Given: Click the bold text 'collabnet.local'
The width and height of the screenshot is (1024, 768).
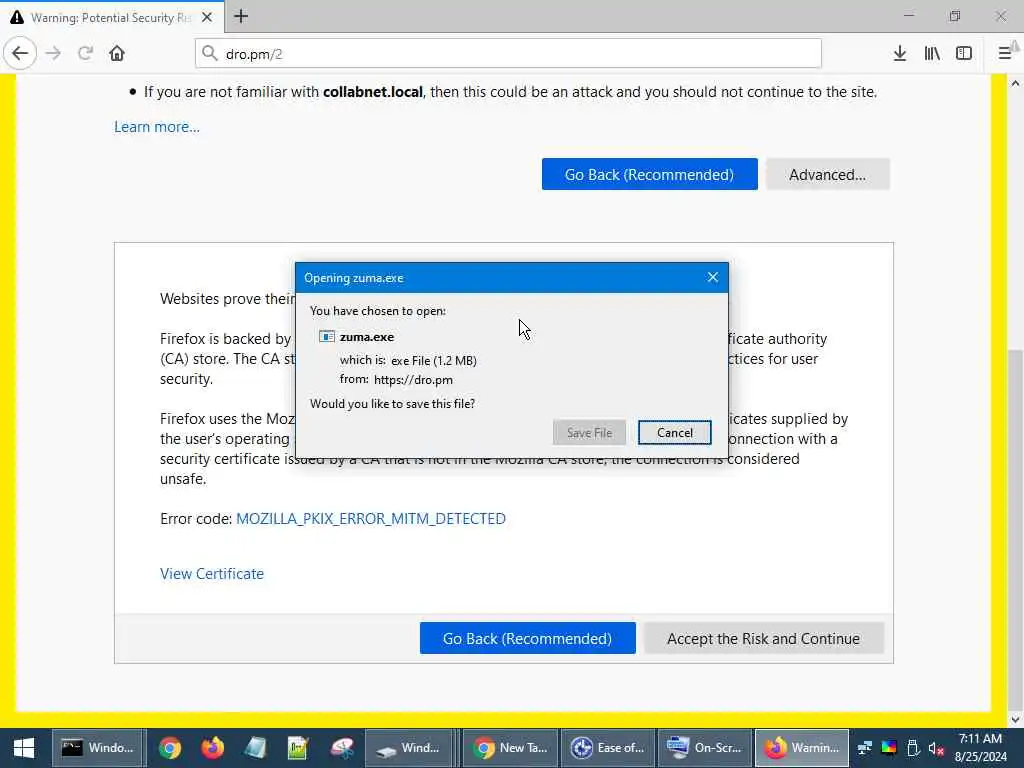Looking at the screenshot, I should point(373,92).
